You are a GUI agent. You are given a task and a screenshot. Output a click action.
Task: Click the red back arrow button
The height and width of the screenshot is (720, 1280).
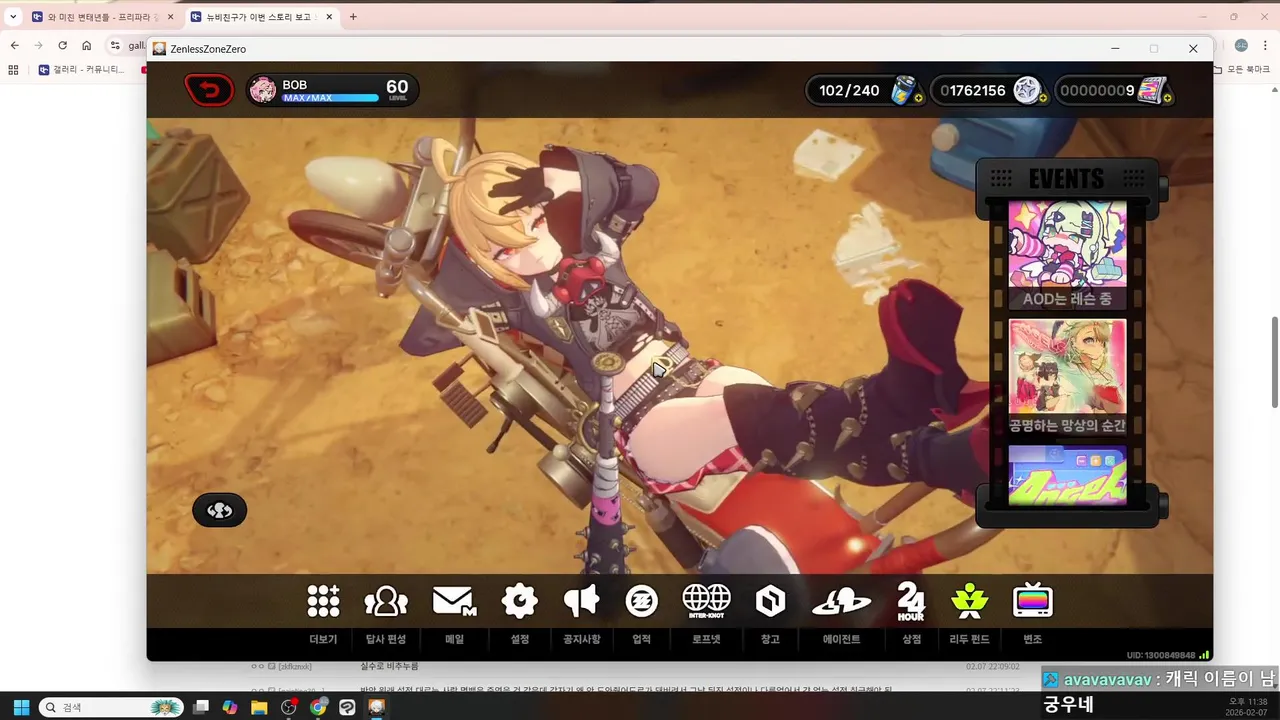tap(209, 90)
